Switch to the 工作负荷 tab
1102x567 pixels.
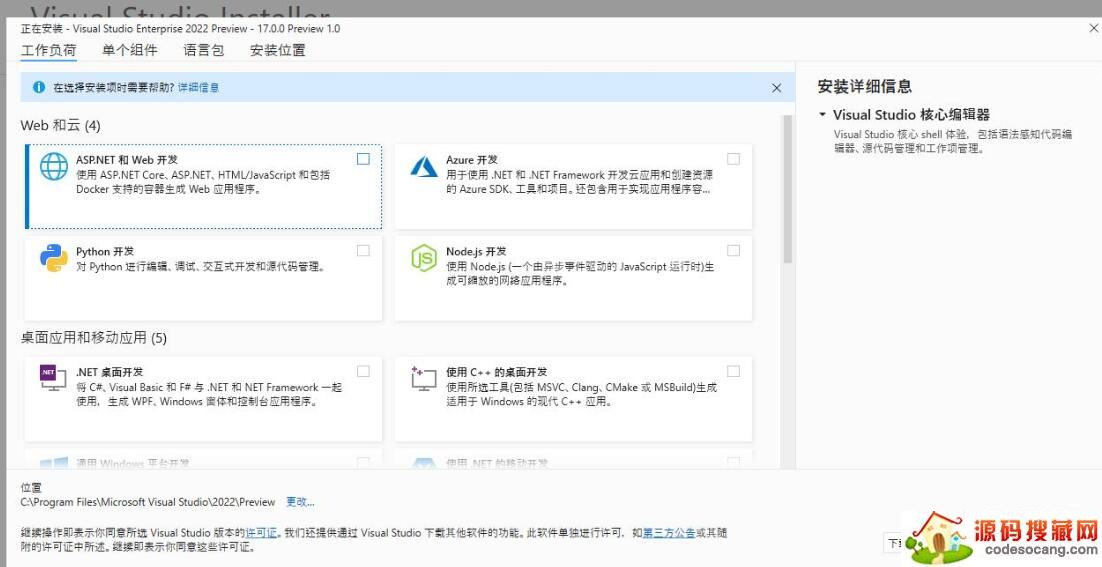pos(48,50)
